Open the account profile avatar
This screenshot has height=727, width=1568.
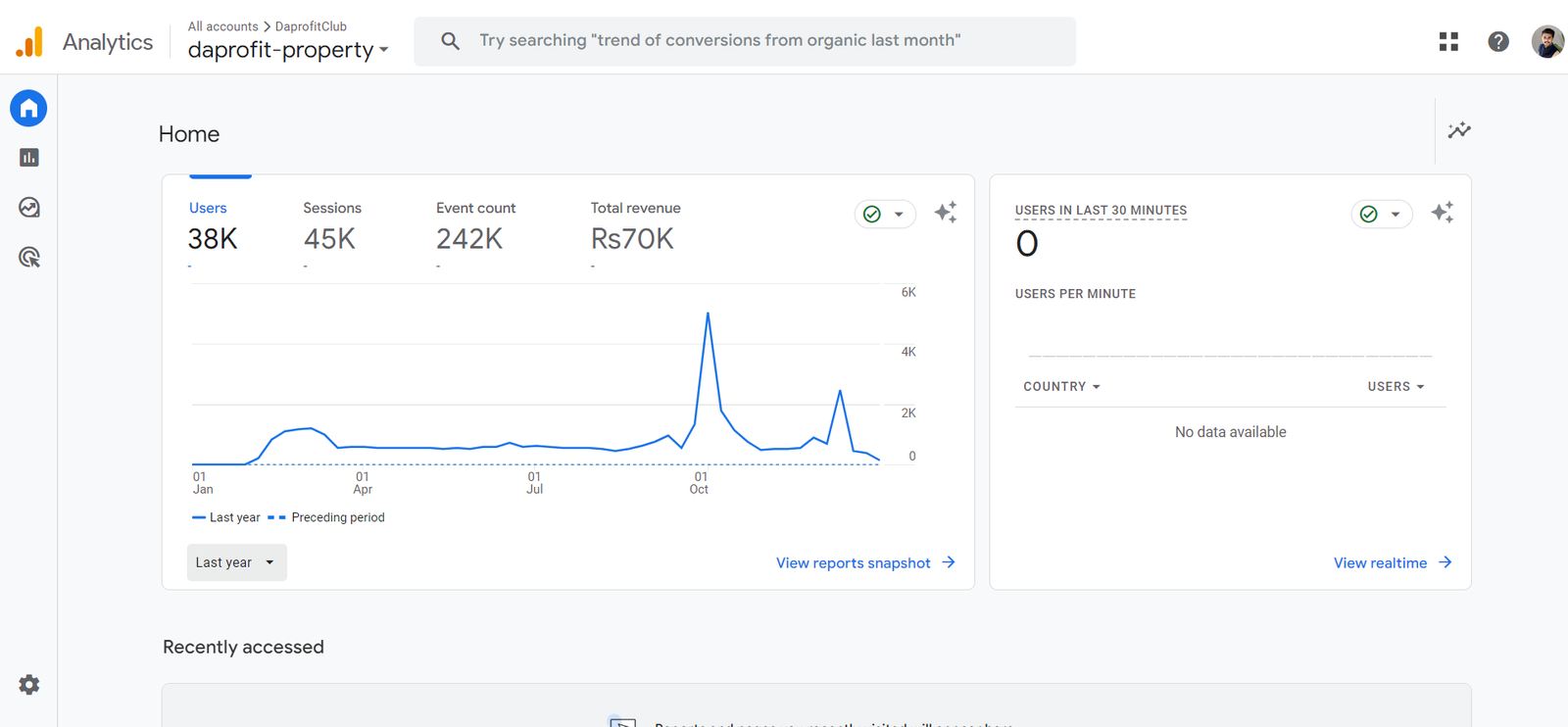click(1547, 41)
